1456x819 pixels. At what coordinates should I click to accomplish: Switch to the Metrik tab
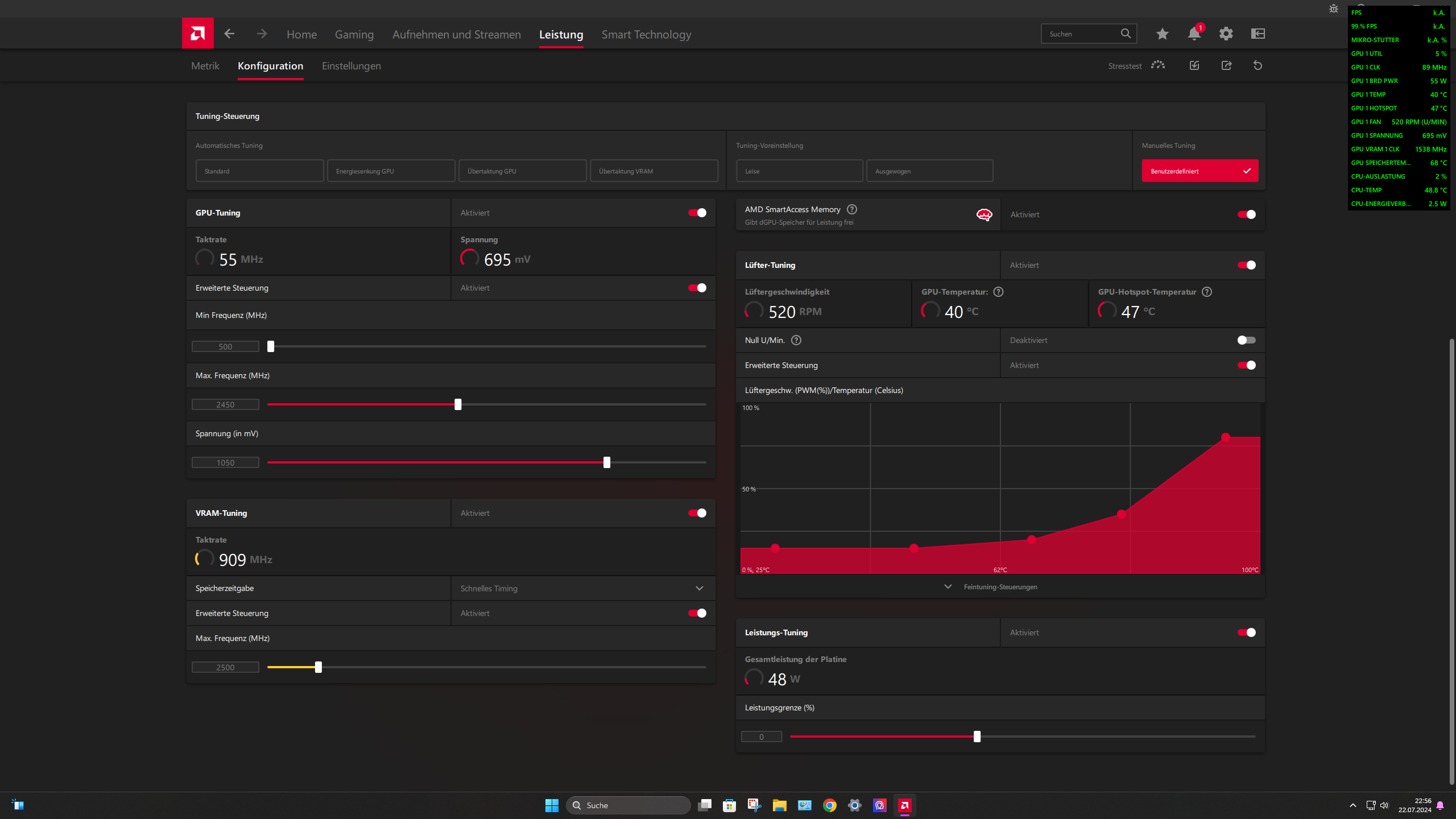(x=205, y=65)
